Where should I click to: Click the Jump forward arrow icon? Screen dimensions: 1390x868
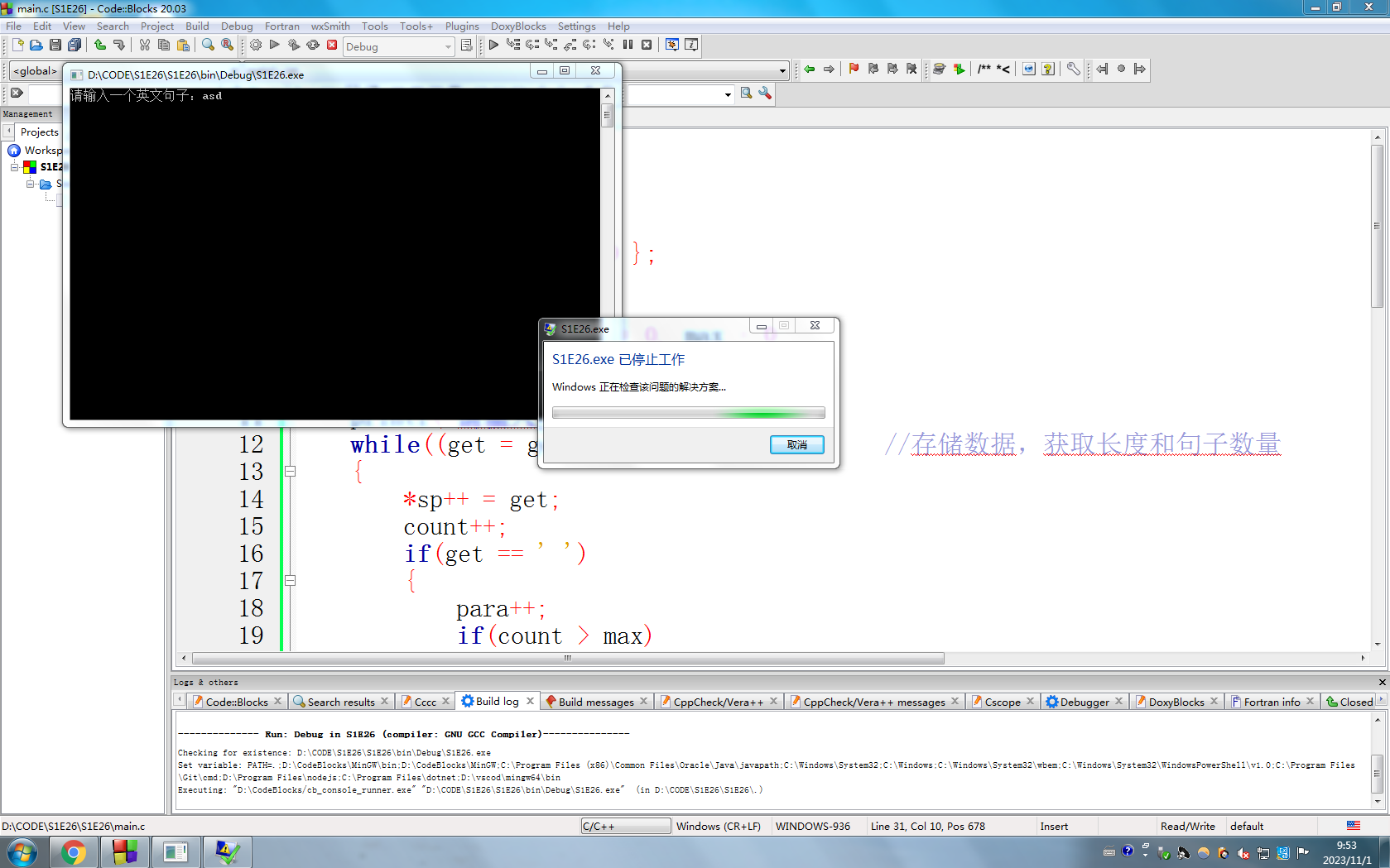[829, 69]
